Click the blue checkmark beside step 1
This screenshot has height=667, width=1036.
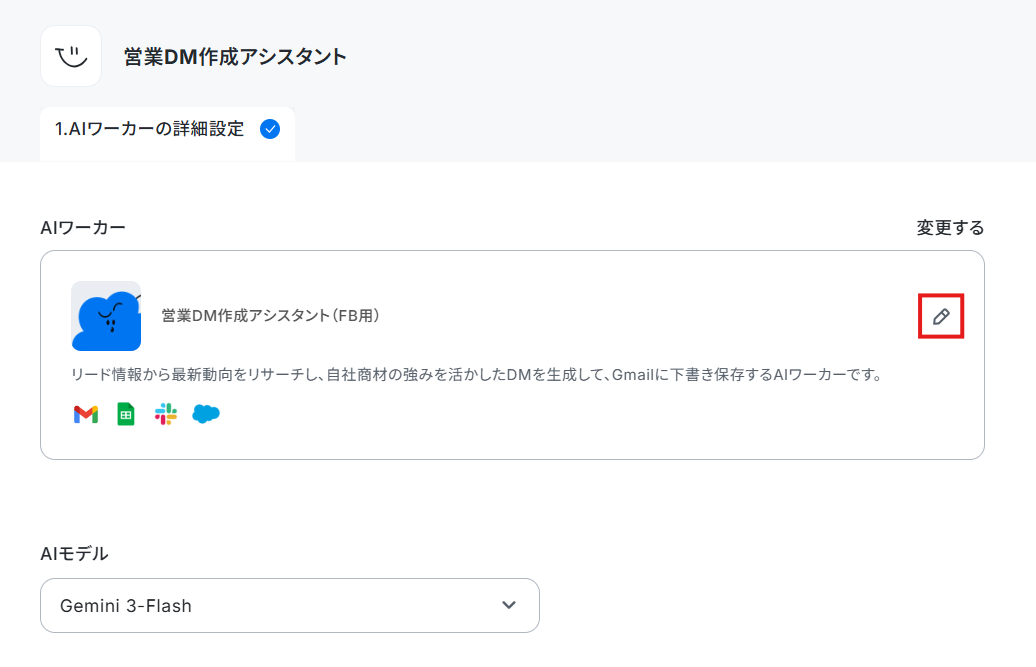[270, 129]
